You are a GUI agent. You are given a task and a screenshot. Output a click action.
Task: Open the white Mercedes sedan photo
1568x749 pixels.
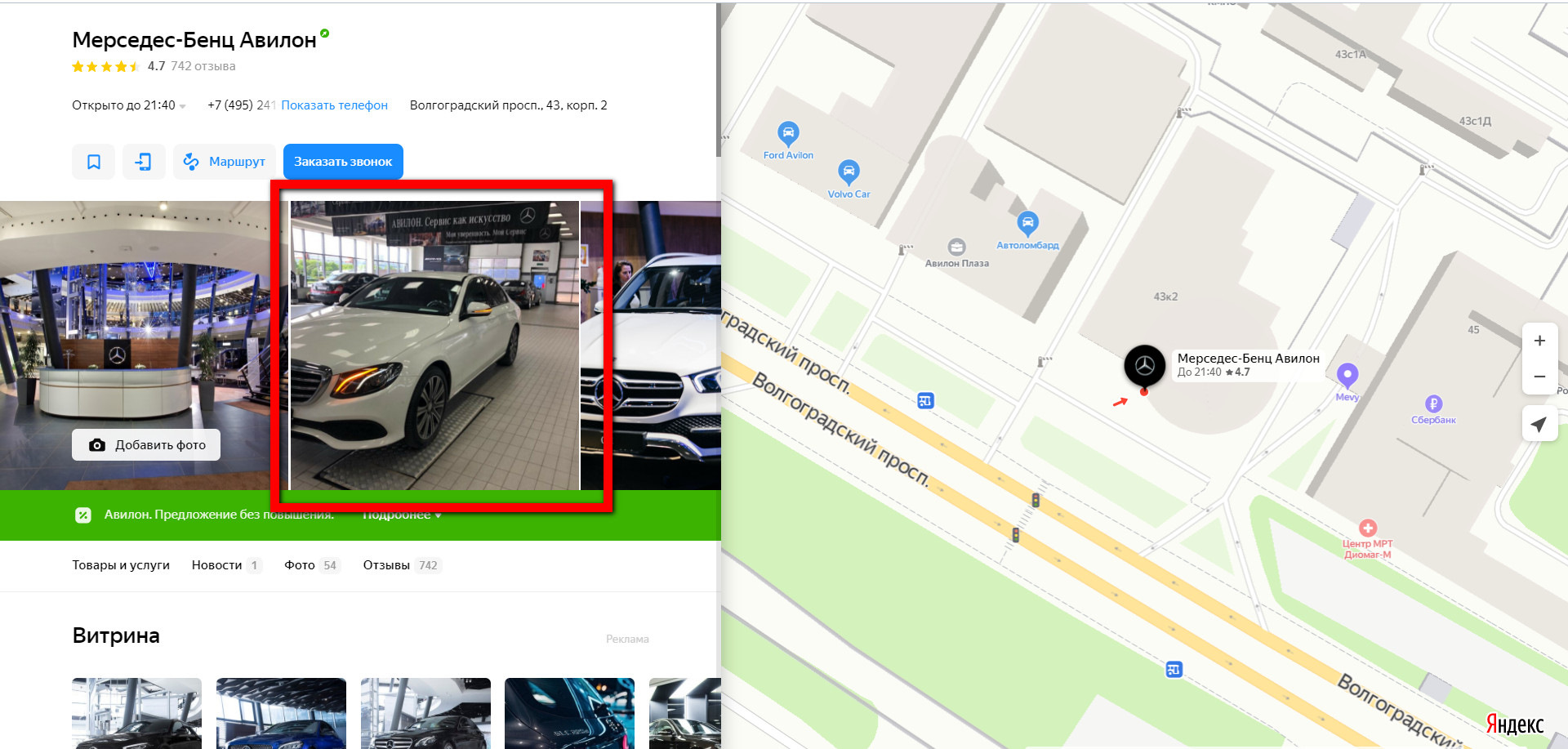click(x=434, y=346)
